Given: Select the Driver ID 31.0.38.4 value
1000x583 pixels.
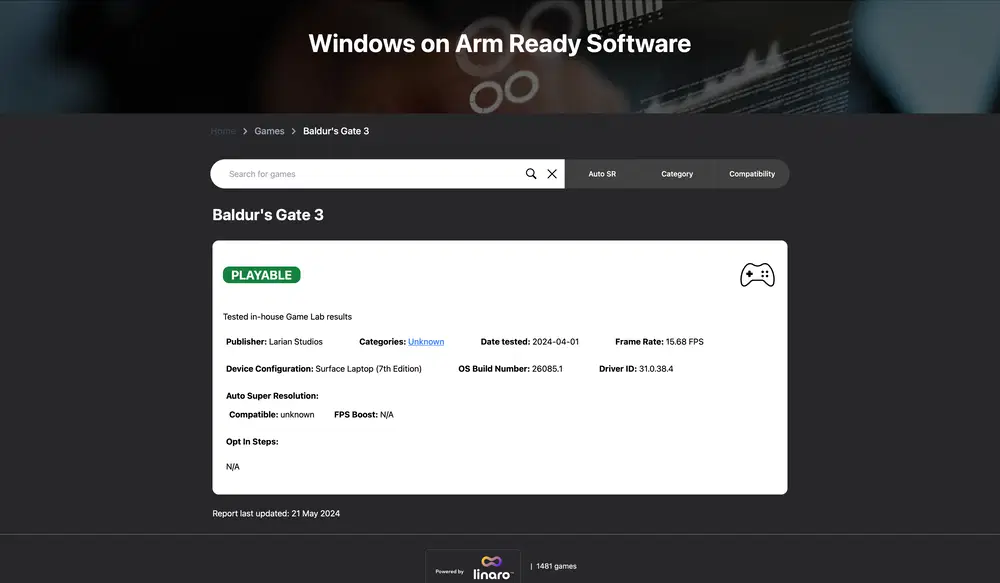Looking at the screenshot, I should tap(656, 369).
